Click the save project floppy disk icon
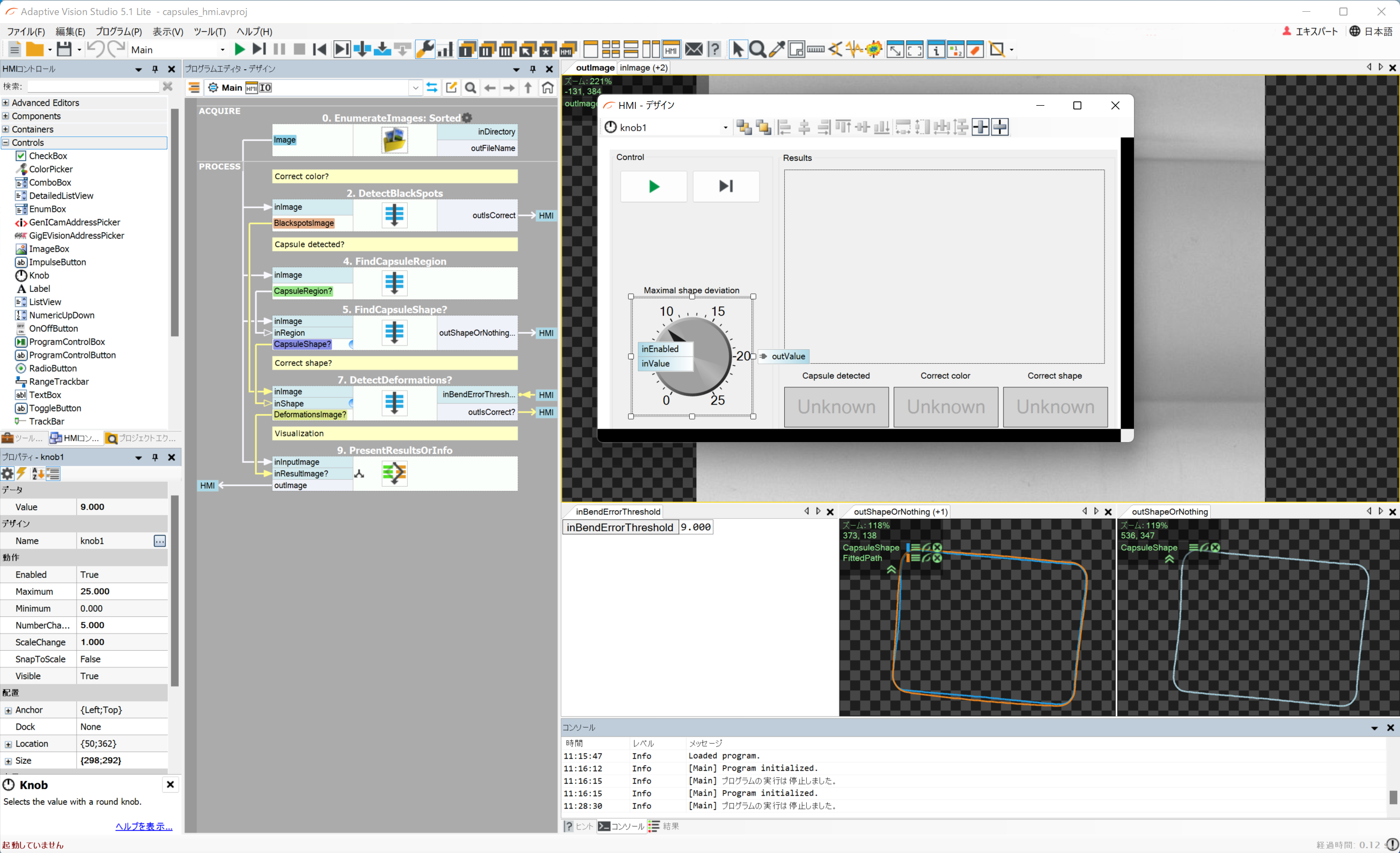The width and height of the screenshot is (1400, 853). pyautogui.click(x=64, y=49)
